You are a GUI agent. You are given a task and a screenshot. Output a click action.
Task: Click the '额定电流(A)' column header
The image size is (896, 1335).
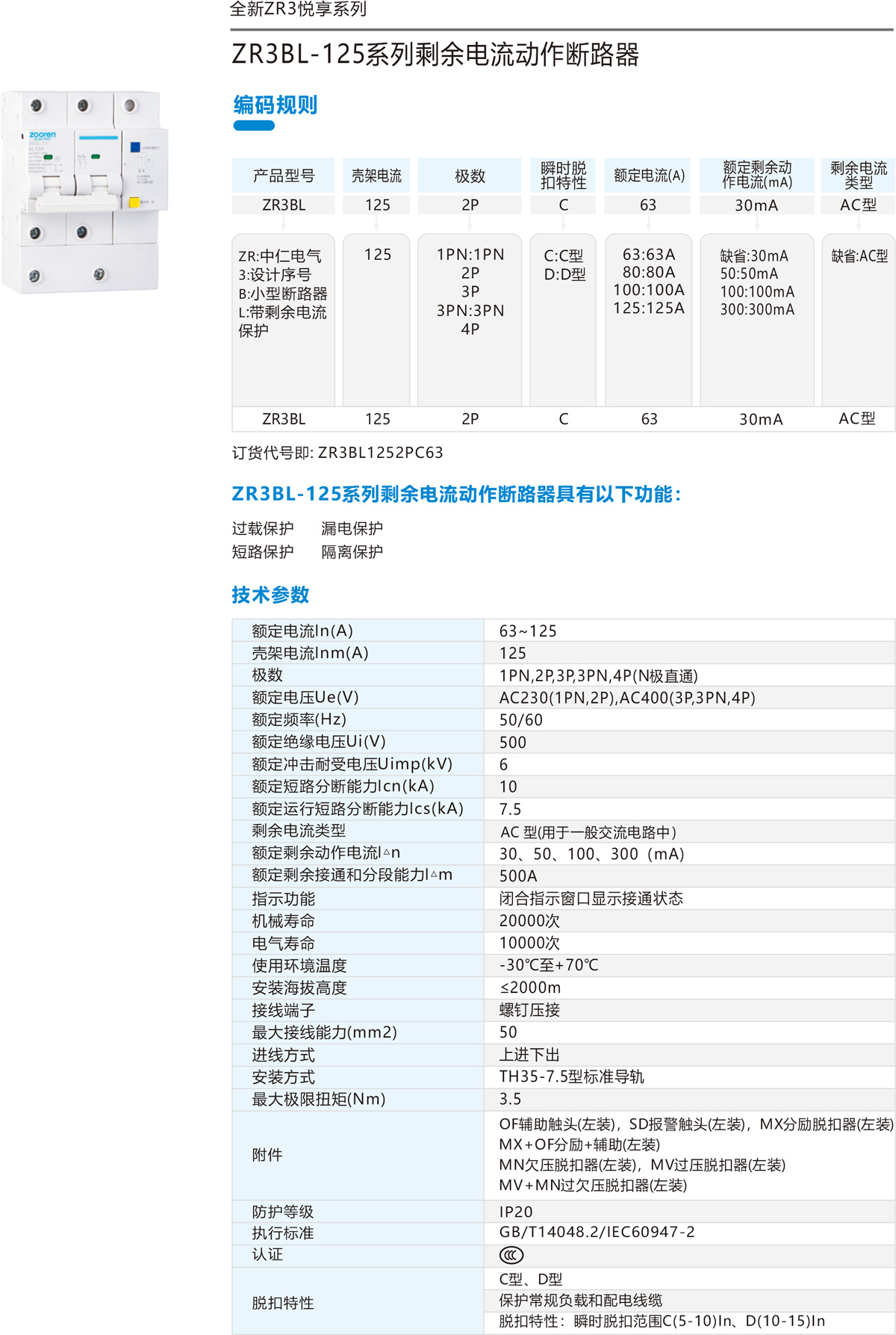click(648, 176)
